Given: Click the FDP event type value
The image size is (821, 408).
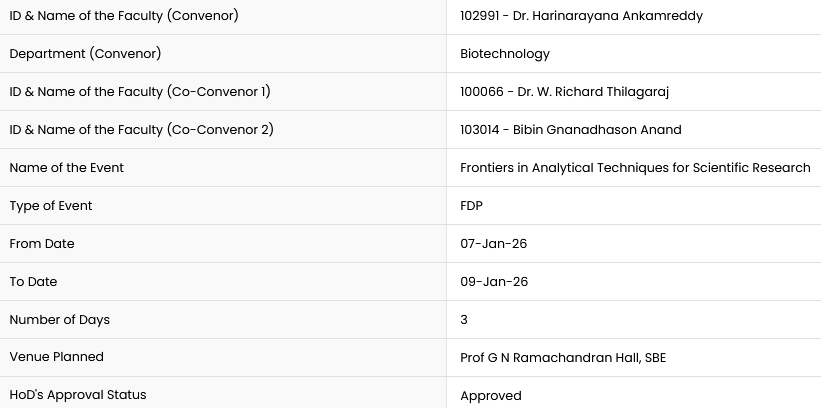Looking at the screenshot, I should pos(472,206).
